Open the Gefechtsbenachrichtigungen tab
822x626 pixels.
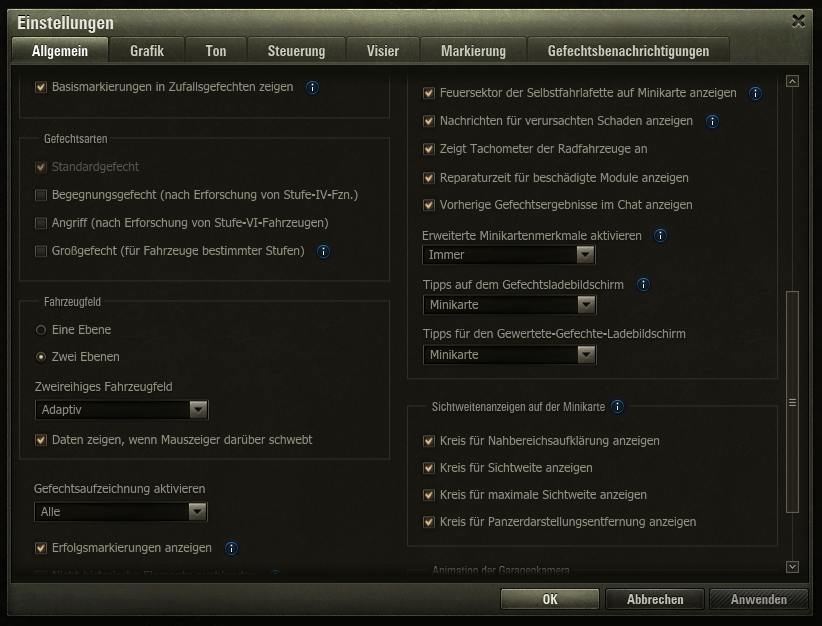pos(629,51)
